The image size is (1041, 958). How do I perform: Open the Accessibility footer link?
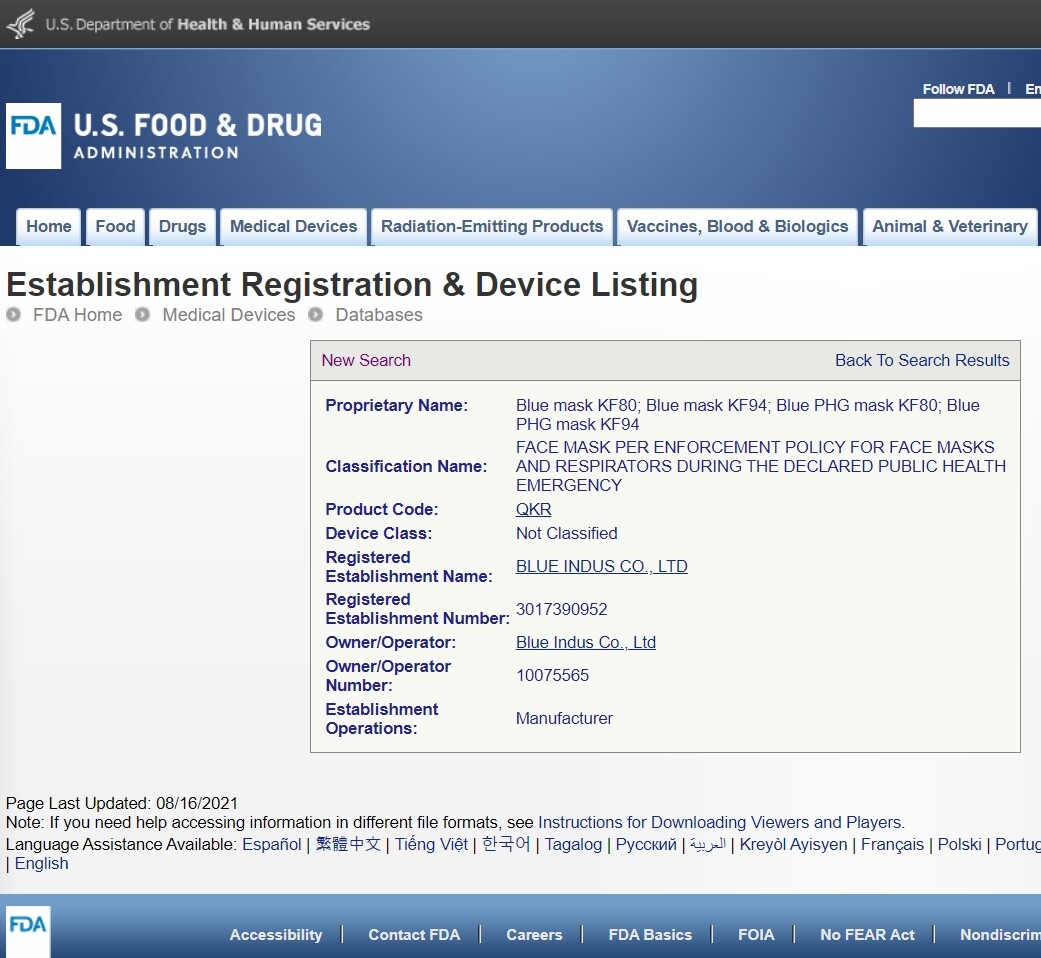pyautogui.click(x=276, y=935)
